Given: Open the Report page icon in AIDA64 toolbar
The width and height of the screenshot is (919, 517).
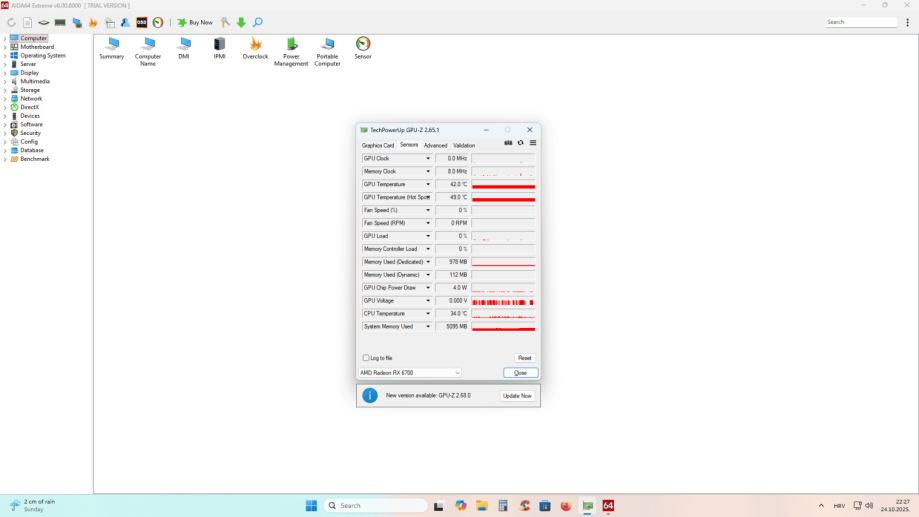Looking at the screenshot, I should (x=28, y=22).
